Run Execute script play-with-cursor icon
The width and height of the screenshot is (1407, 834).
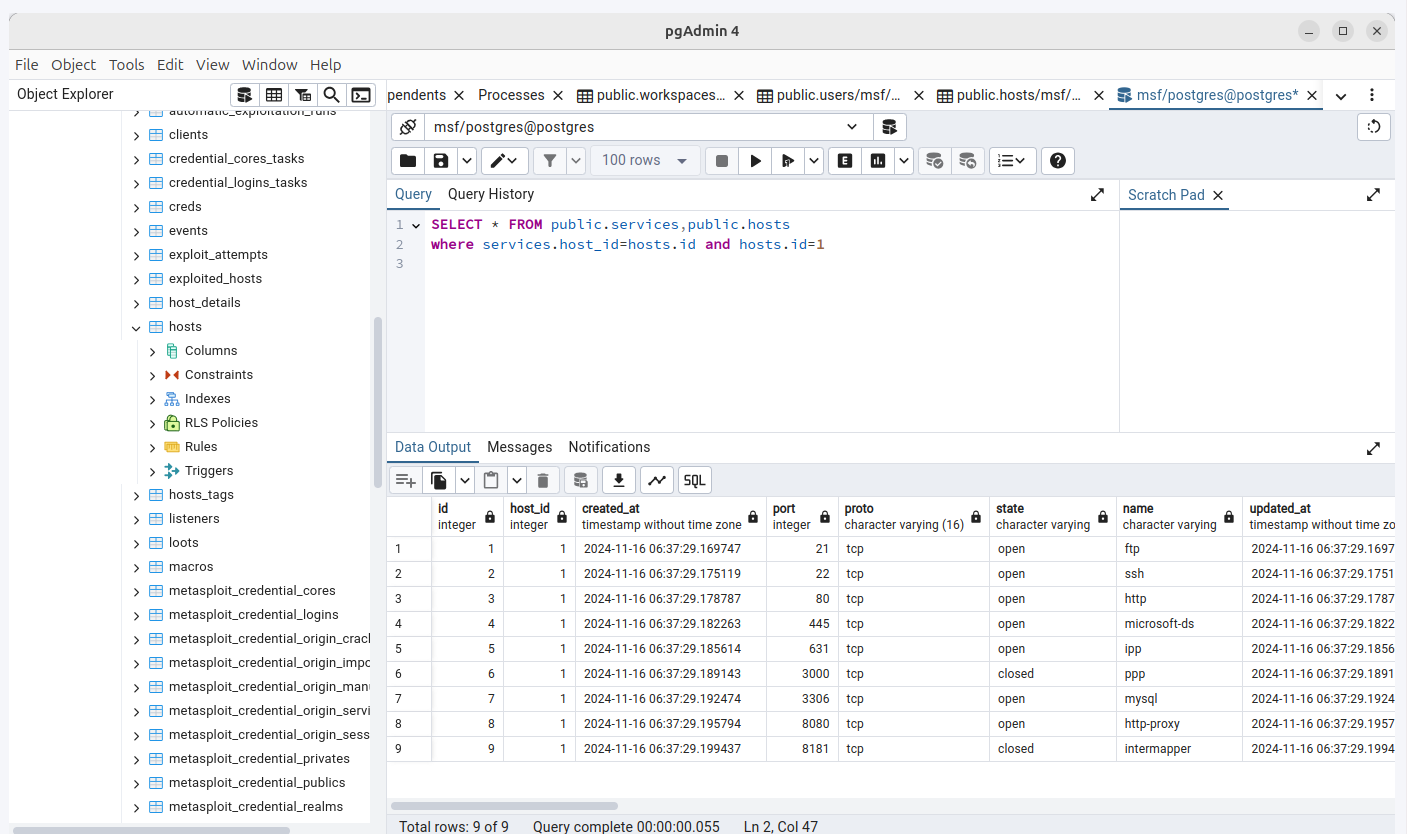(788, 160)
